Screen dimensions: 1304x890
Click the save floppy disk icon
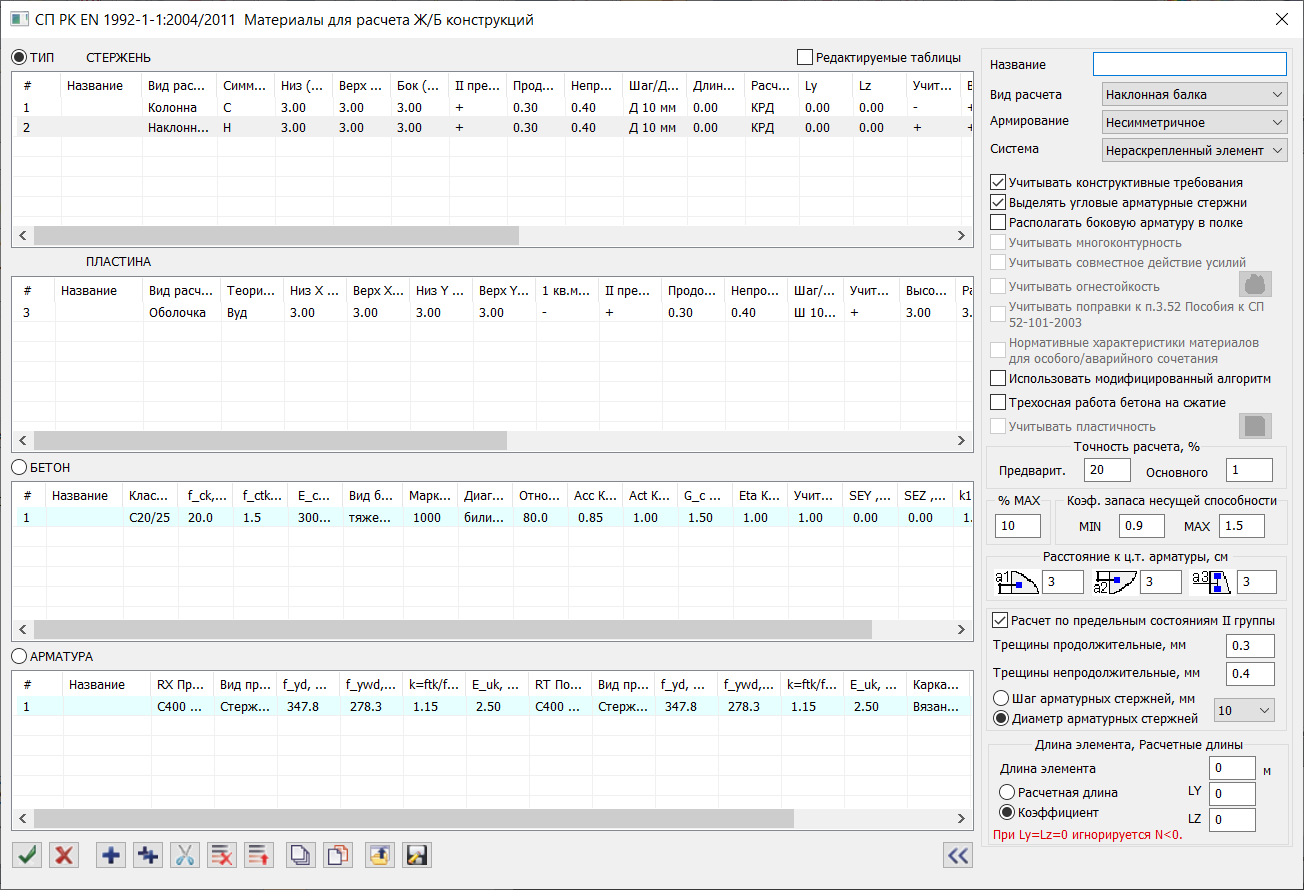(416, 855)
